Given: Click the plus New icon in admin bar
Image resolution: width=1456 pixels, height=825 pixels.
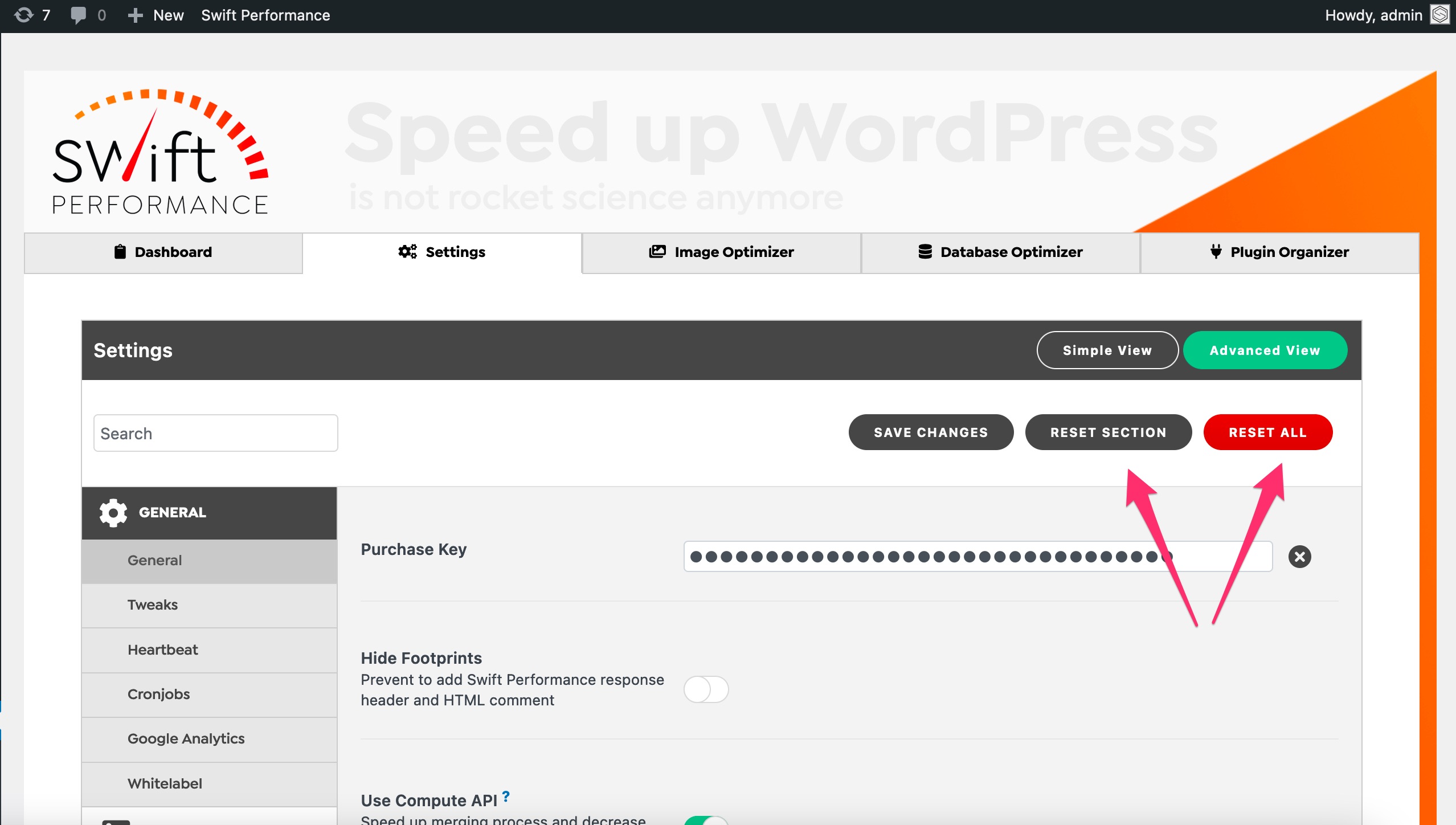Looking at the screenshot, I should click(134, 15).
